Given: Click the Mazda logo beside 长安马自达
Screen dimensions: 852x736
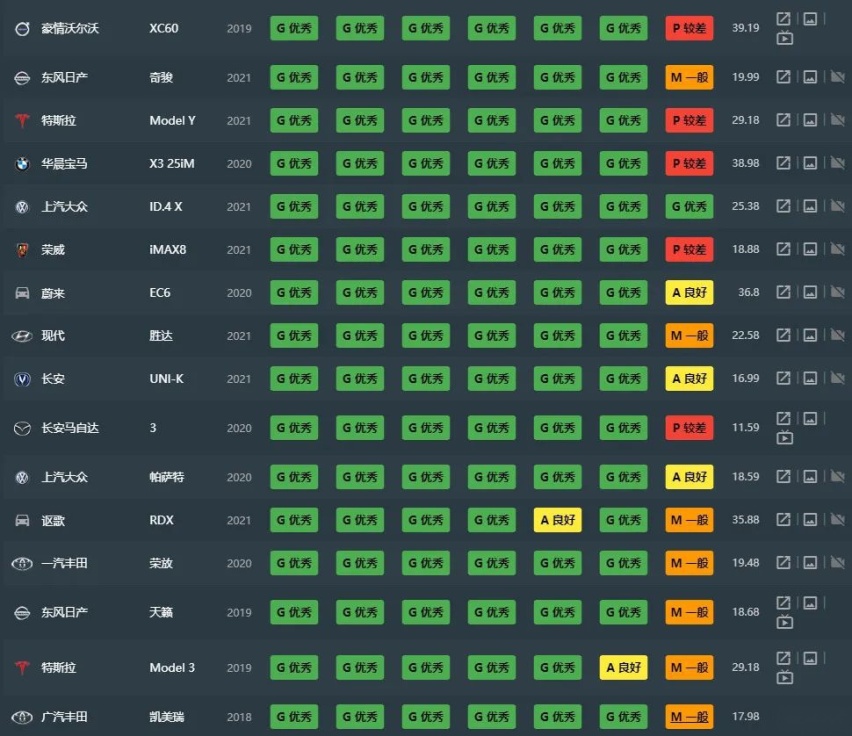Looking at the screenshot, I should coord(22,429).
